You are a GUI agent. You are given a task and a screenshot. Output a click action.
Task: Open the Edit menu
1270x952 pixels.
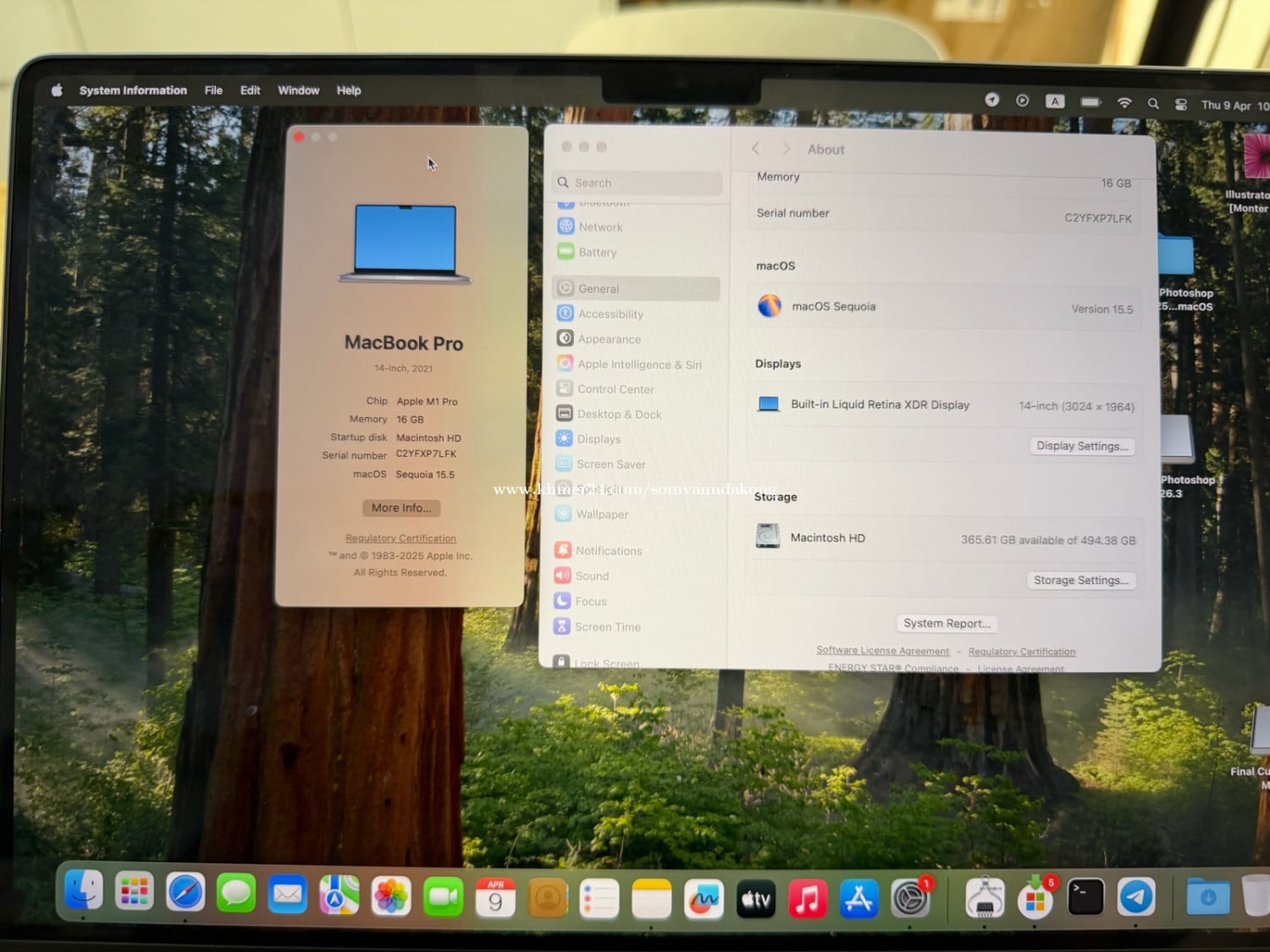(x=250, y=91)
